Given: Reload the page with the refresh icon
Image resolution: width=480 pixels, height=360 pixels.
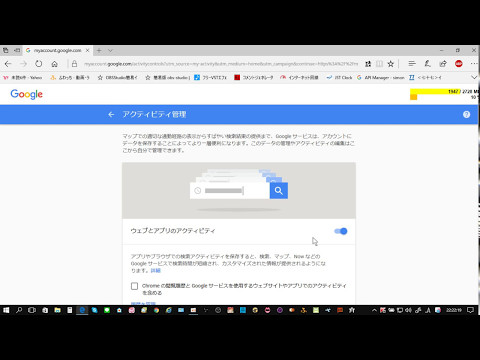Looking at the screenshot, I should coord(39,64).
